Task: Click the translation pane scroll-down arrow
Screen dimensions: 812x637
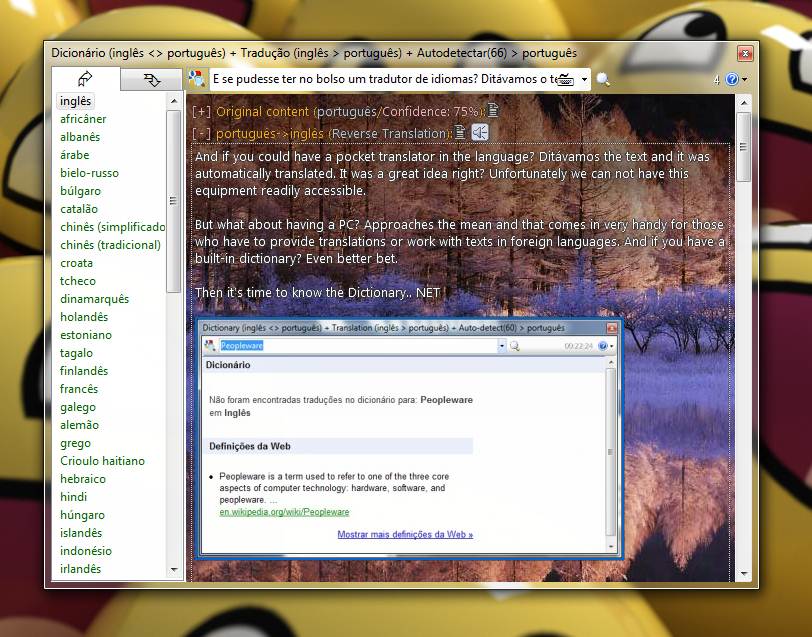Action: coord(744,574)
